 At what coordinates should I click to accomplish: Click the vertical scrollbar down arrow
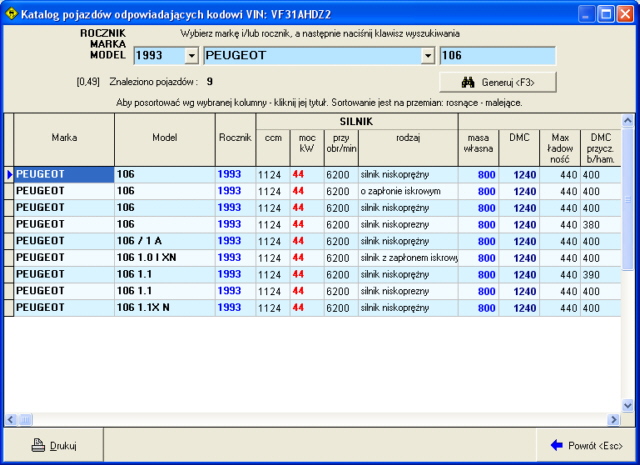coord(628,405)
